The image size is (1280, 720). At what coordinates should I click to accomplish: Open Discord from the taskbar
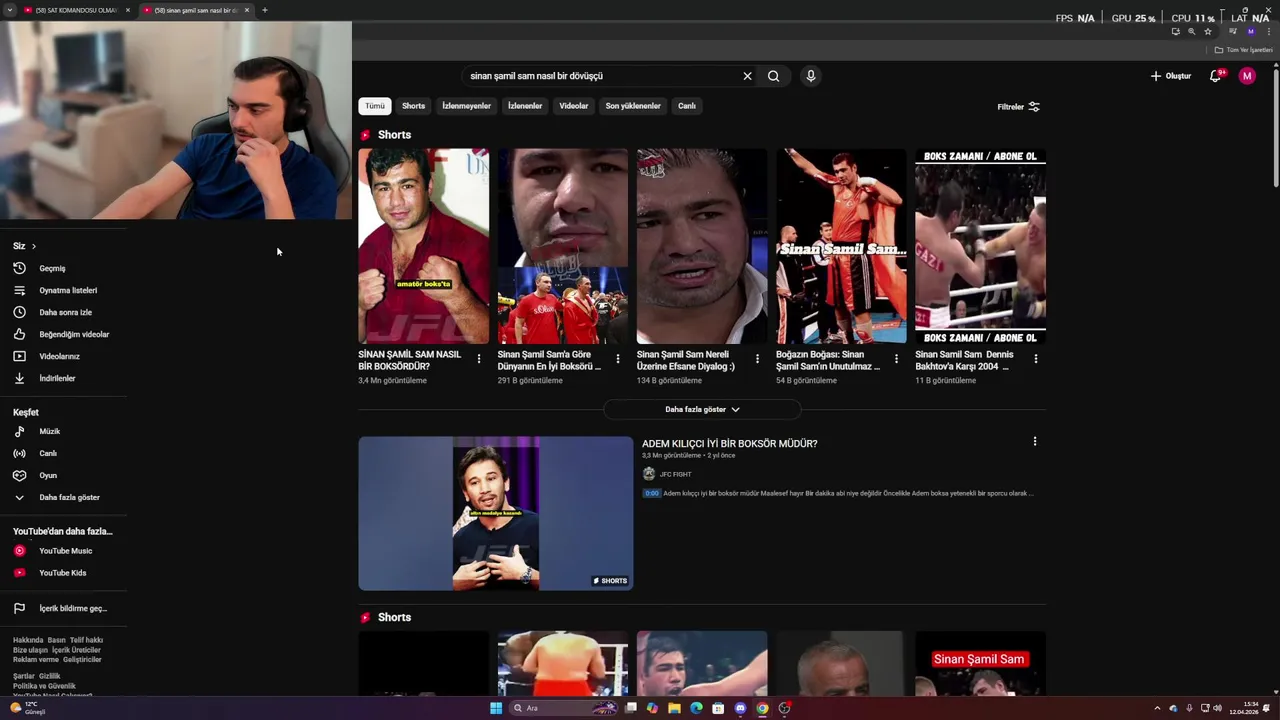click(x=740, y=708)
